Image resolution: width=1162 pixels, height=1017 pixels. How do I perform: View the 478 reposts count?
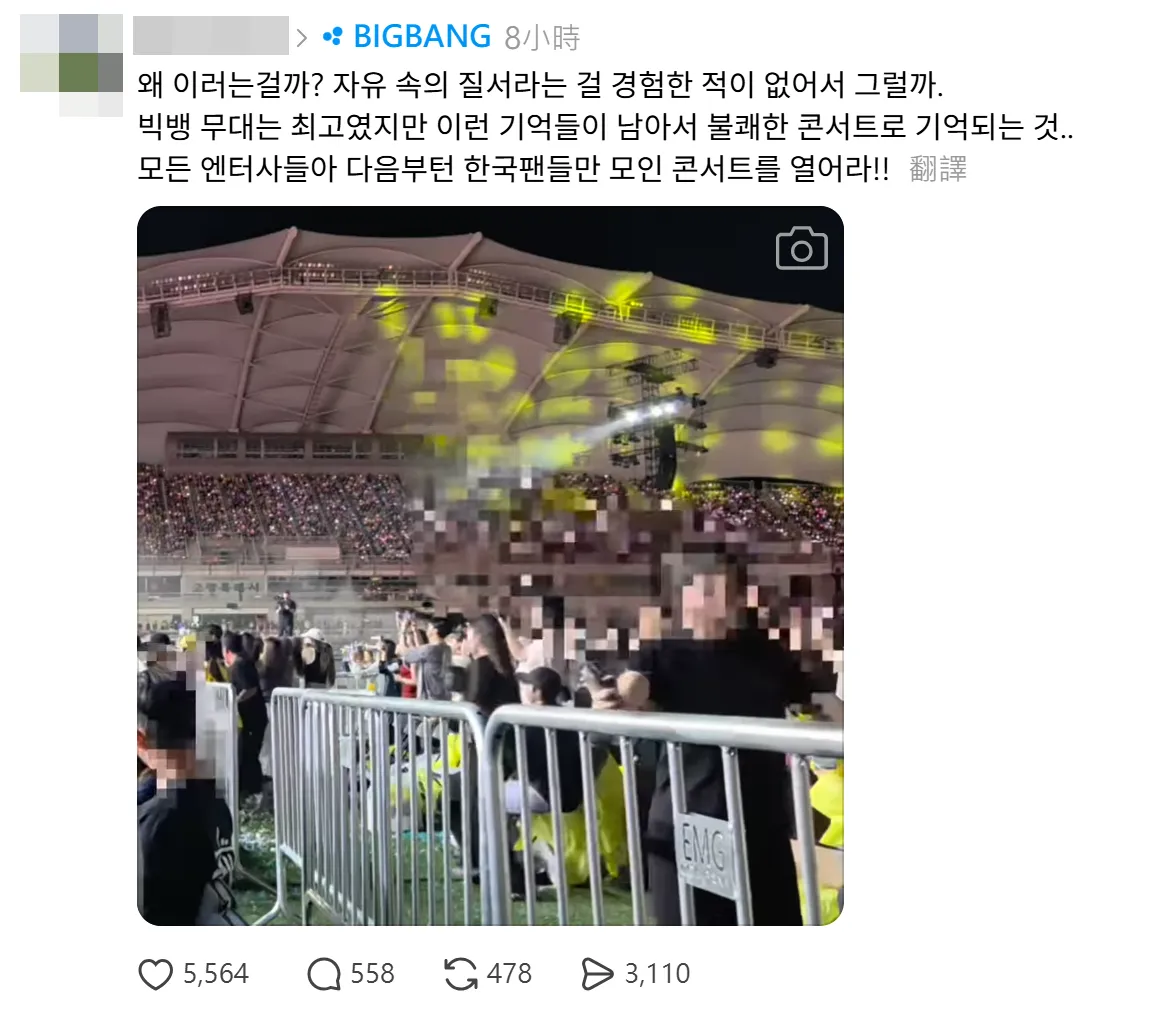[509, 974]
